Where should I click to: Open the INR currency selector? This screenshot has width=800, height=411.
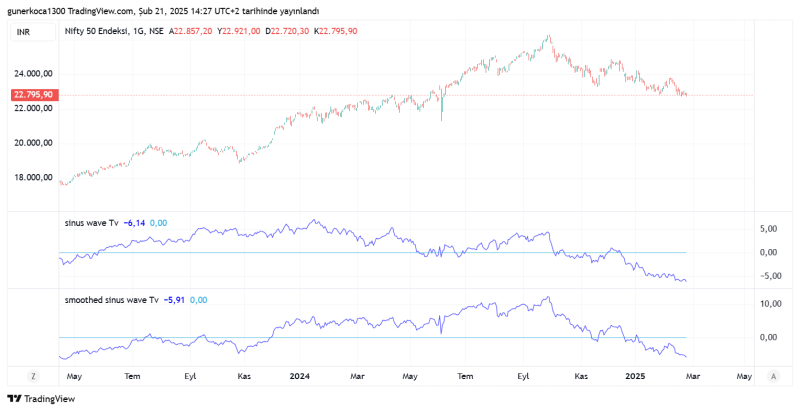tap(23, 32)
